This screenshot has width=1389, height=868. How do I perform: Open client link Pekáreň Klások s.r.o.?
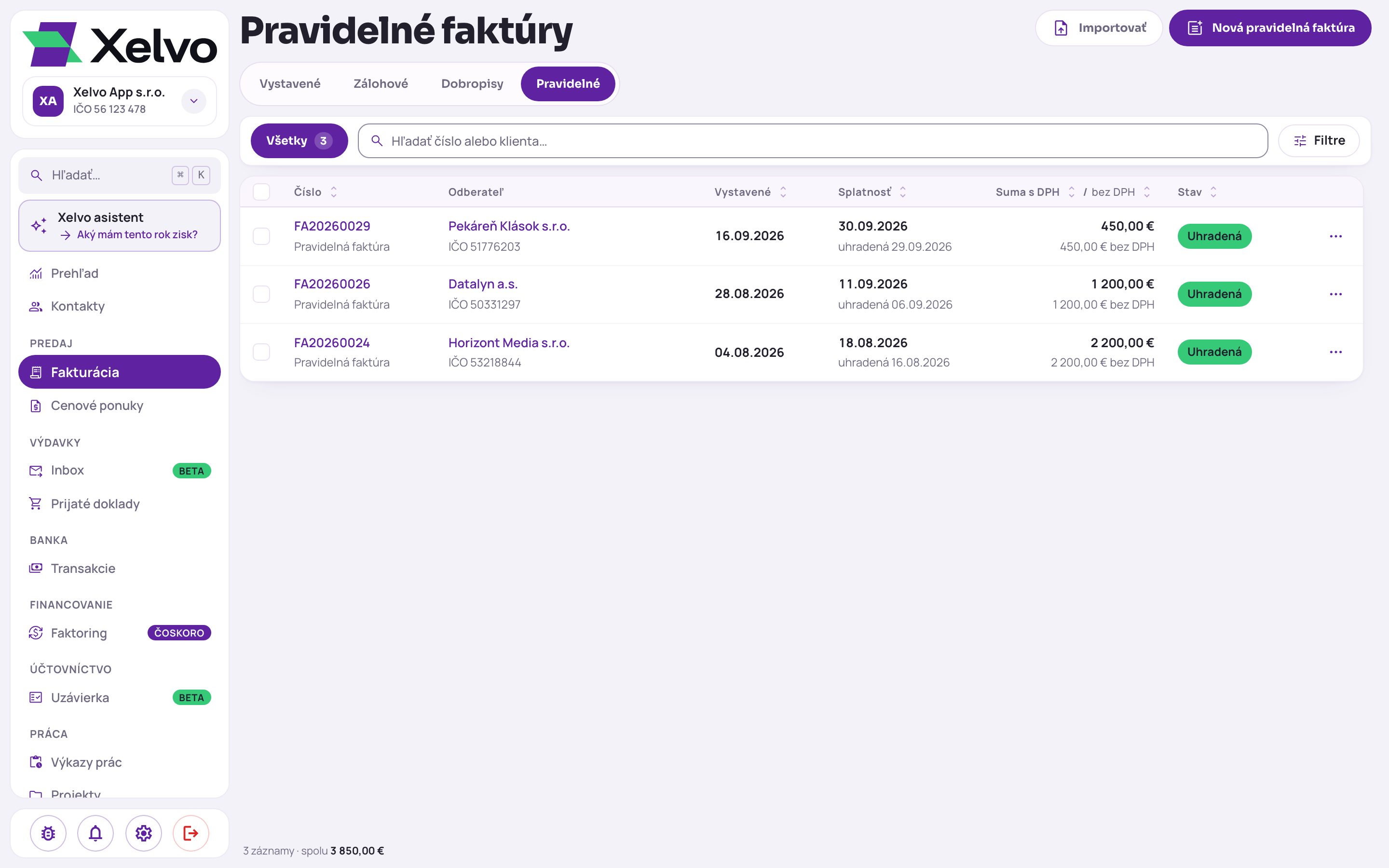508,226
